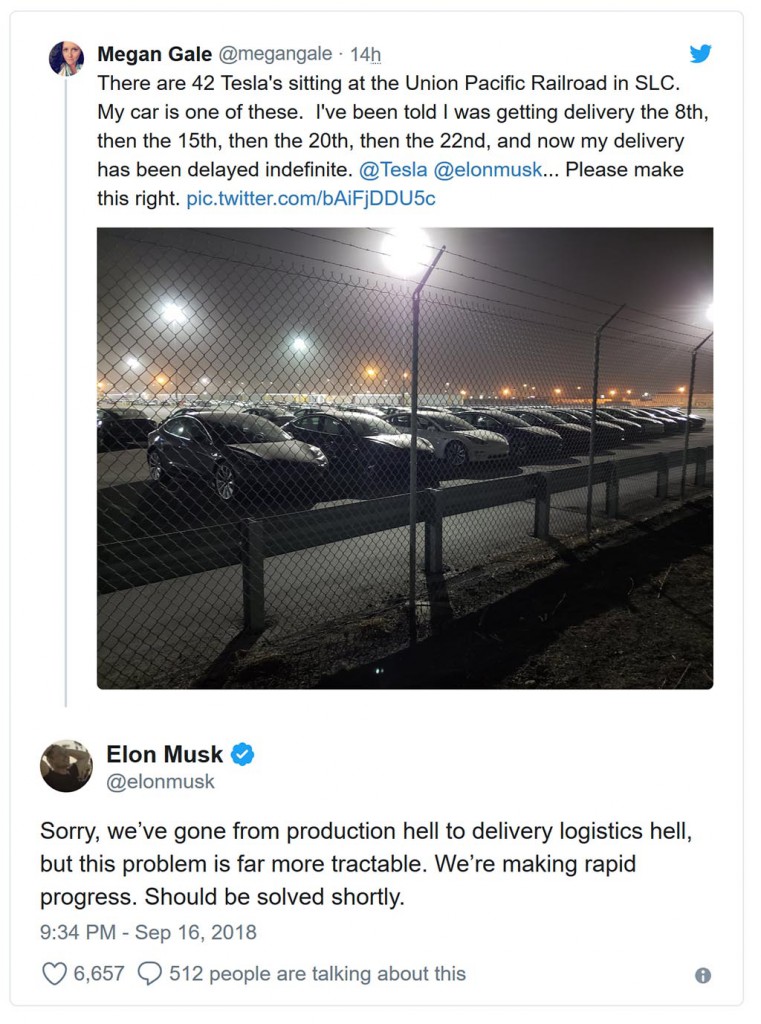Click the reply speech bubble icon
Image resolution: width=761 pixels, height=1024 pixels.
[x=150, y=973]
